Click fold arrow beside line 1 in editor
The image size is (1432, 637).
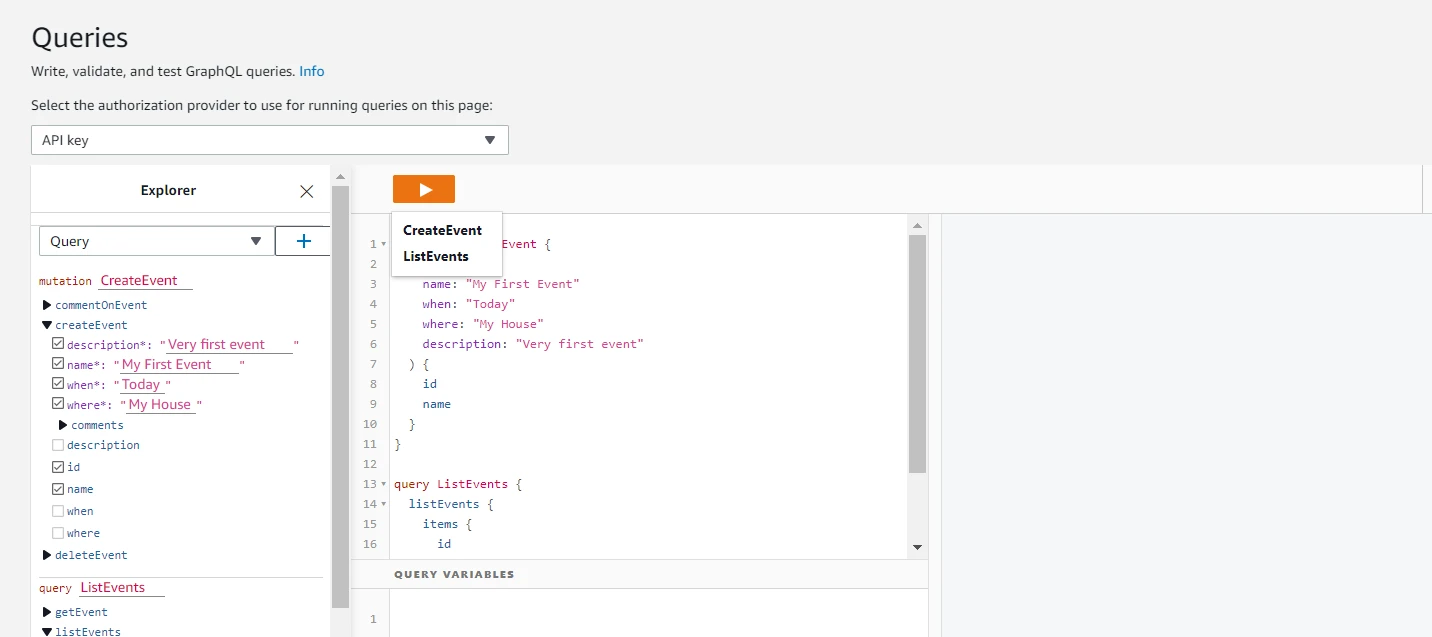384,244
